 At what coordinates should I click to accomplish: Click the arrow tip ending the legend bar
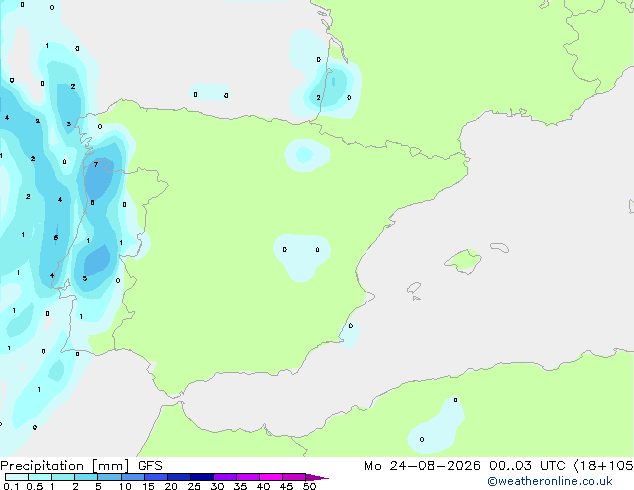pyautogui.click(x=317, y=477)
